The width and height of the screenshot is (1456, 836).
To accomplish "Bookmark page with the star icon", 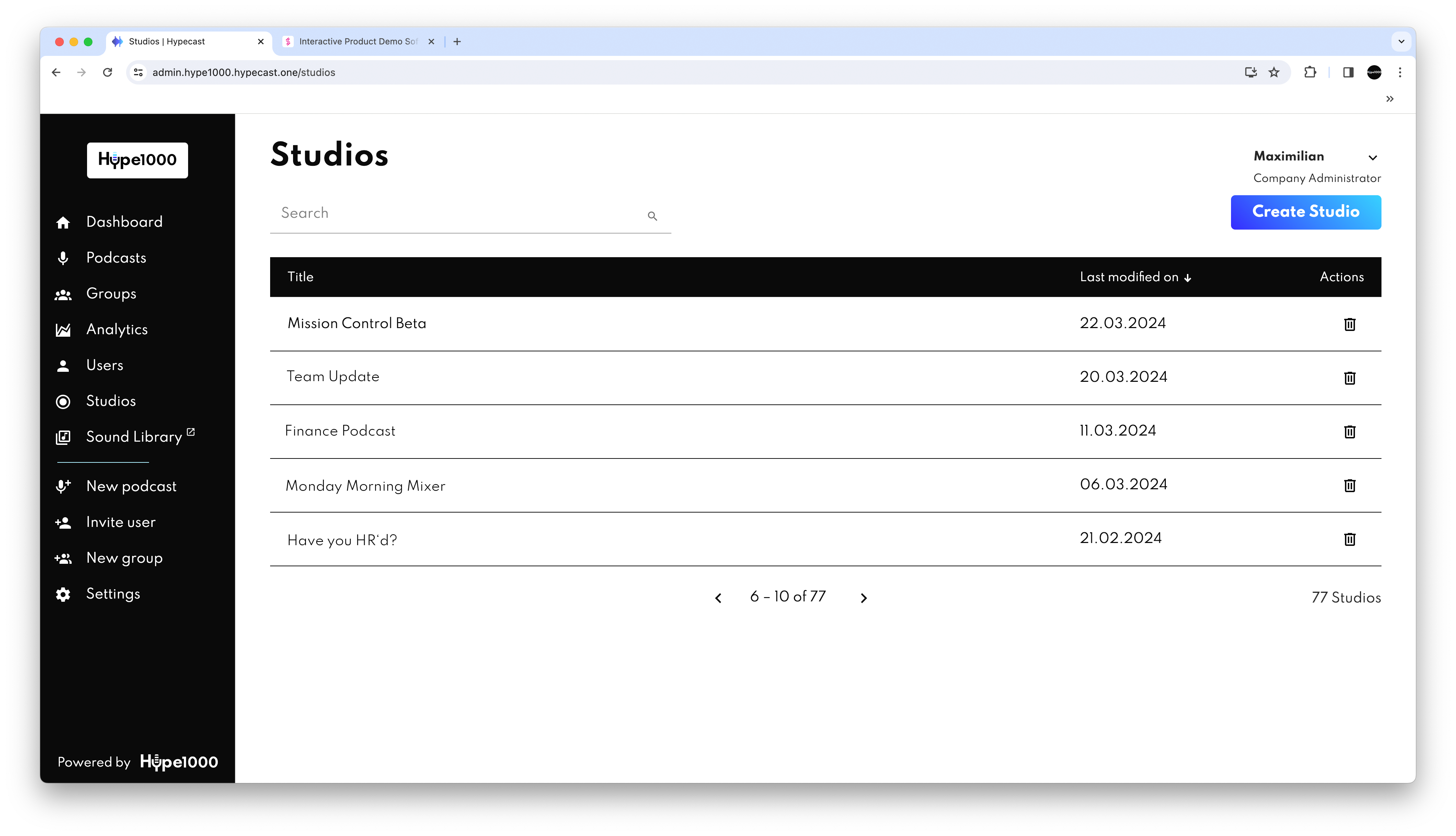I will pyautogui.click(x=1274, y=72).
